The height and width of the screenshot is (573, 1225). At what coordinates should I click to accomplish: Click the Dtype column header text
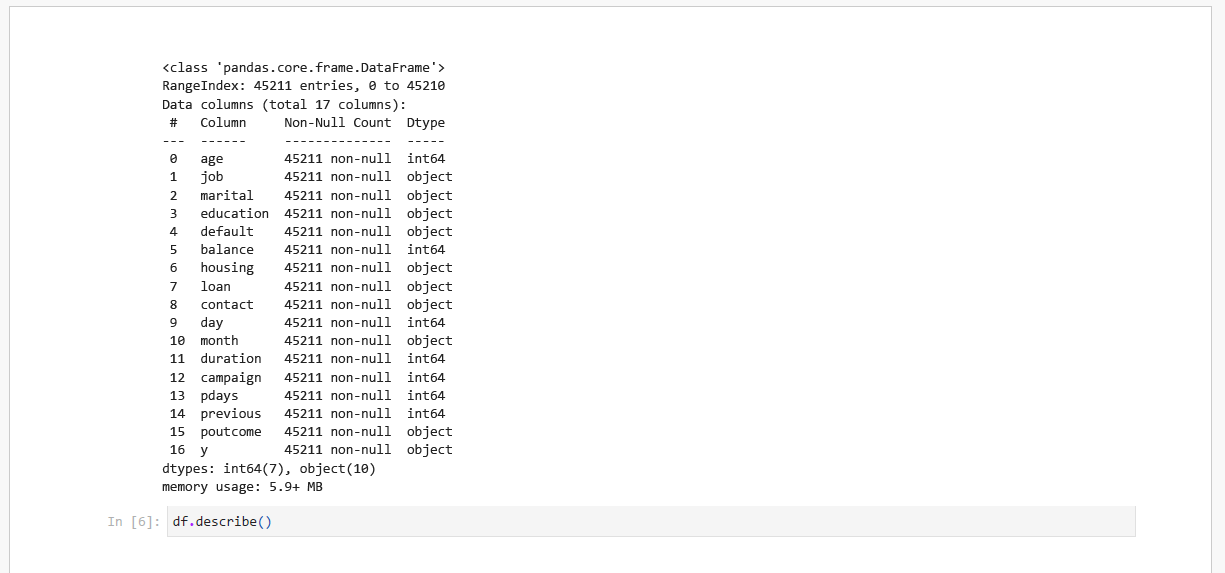click(x=425, y=123)
